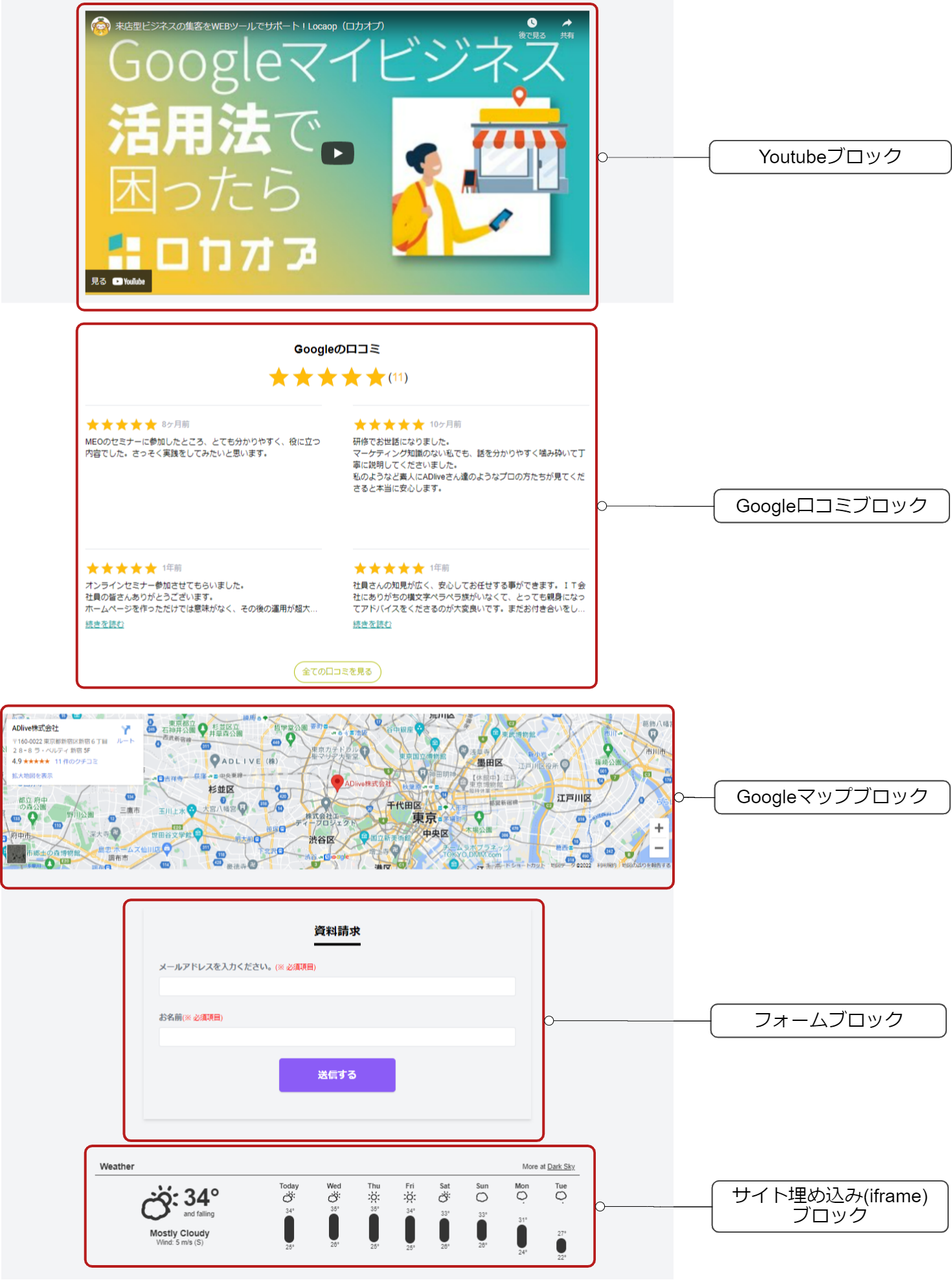Open 続きを読む for the 社員さんの知見 review

pos(372,624)
